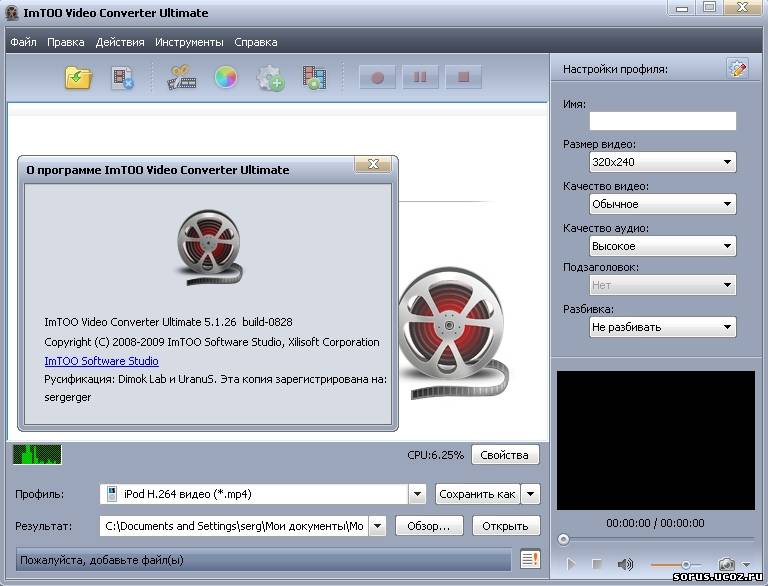Maximize the ImTOO main window
This screenshot has height=586, width=768.
(709, 7)
